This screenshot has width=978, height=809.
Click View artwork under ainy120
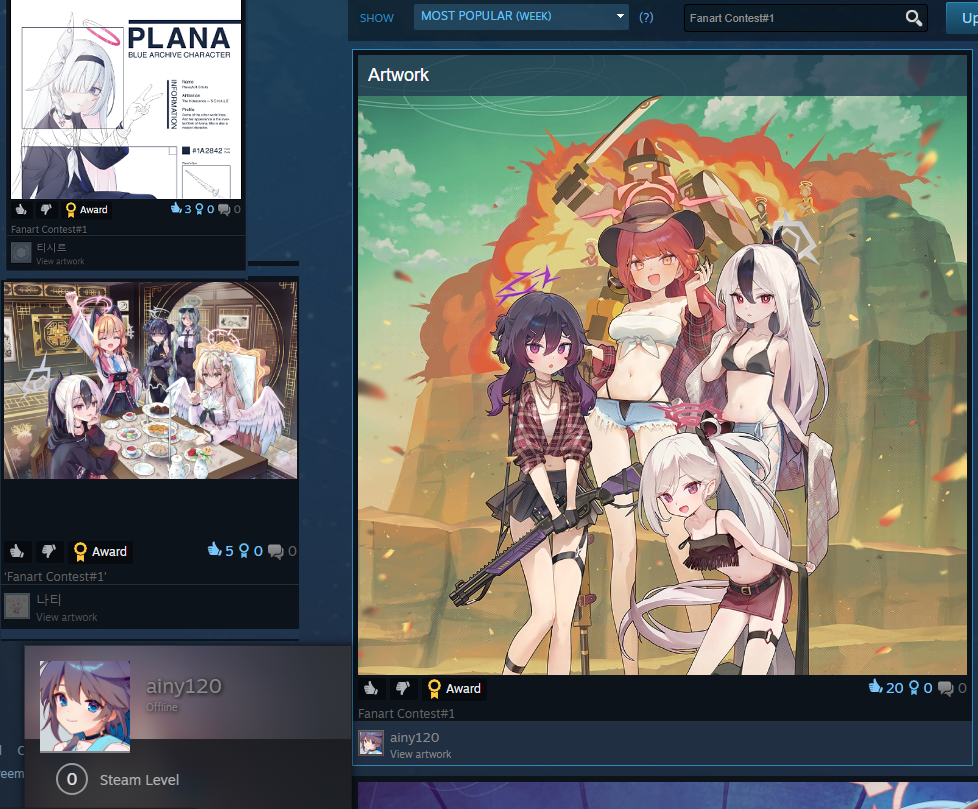tap(420, 754)
